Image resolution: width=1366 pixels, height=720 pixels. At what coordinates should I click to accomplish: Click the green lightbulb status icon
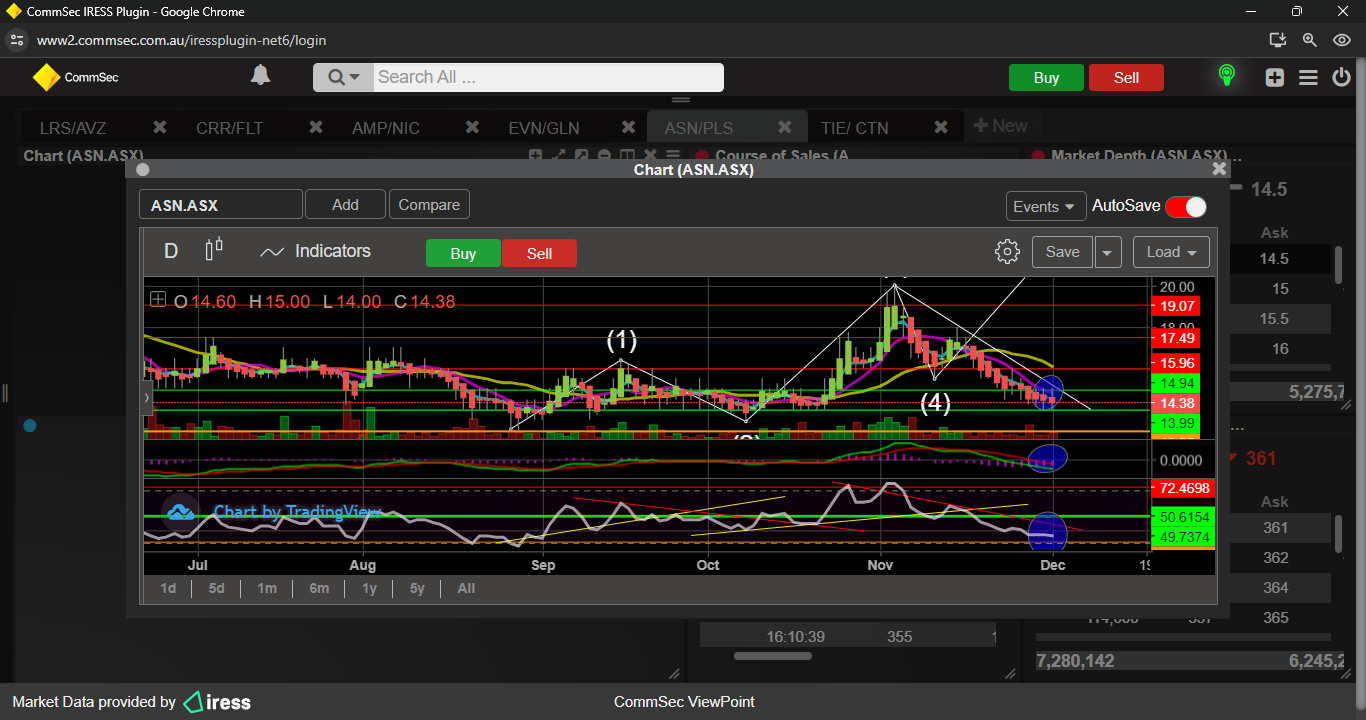pos(1226,76)
